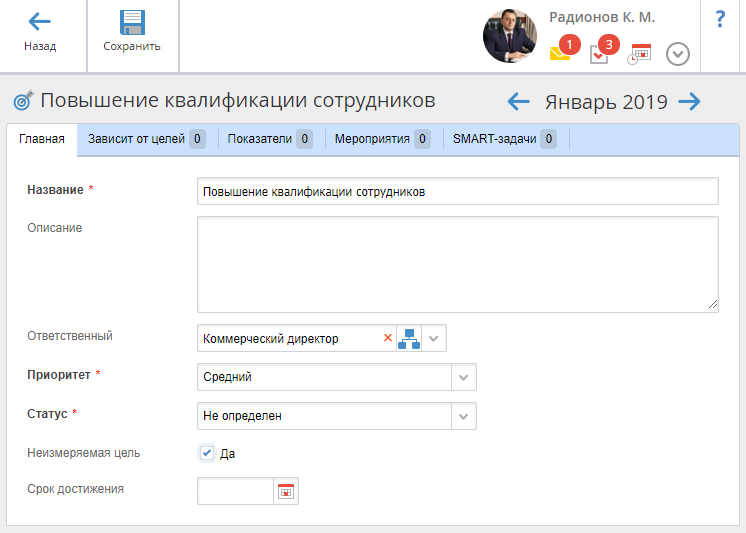Expand the Приоритет dropdown
This screenshot has height=533, width=746.
tap(463, 377)
